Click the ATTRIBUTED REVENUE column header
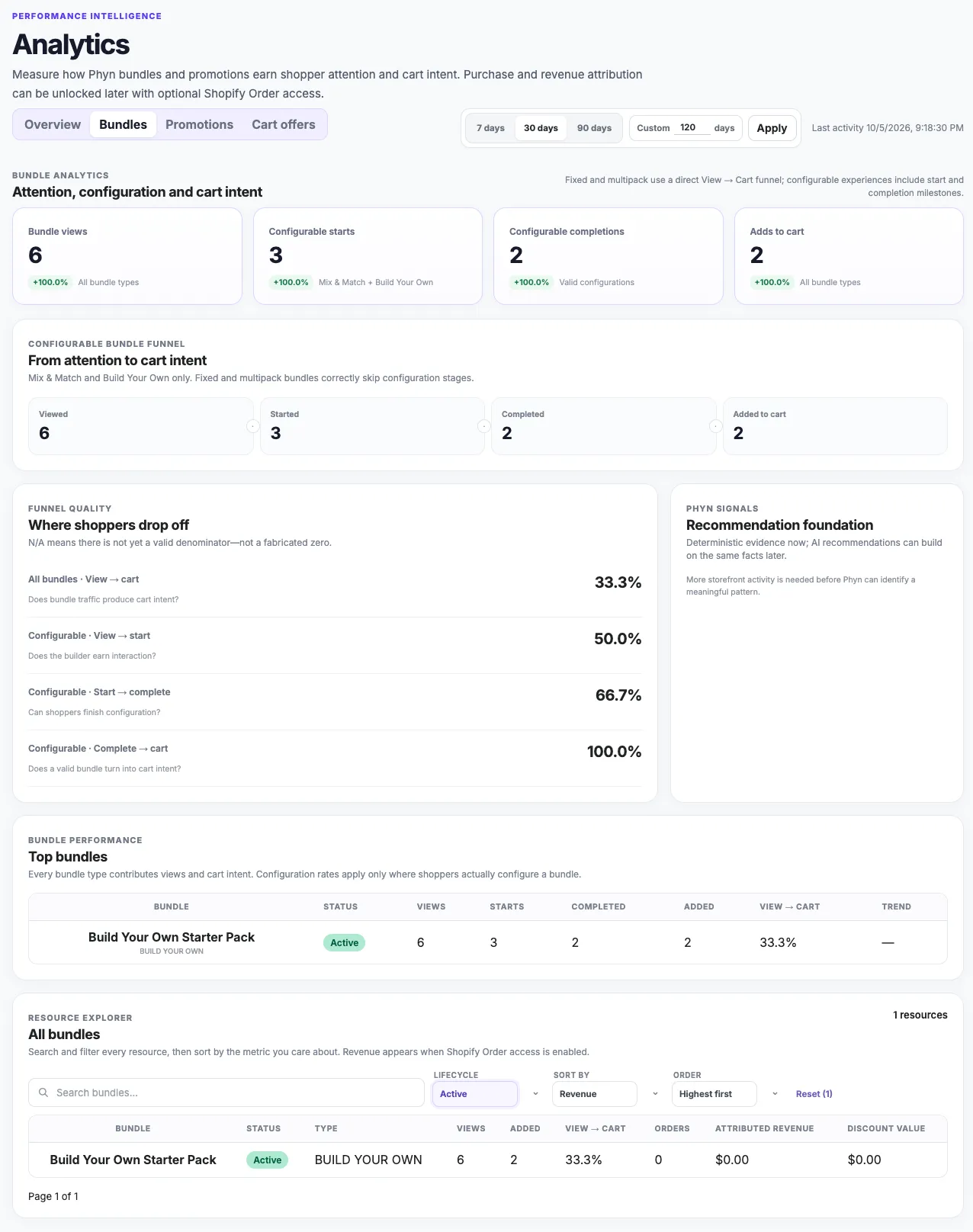973x1232 pixels. point(764,1129)
